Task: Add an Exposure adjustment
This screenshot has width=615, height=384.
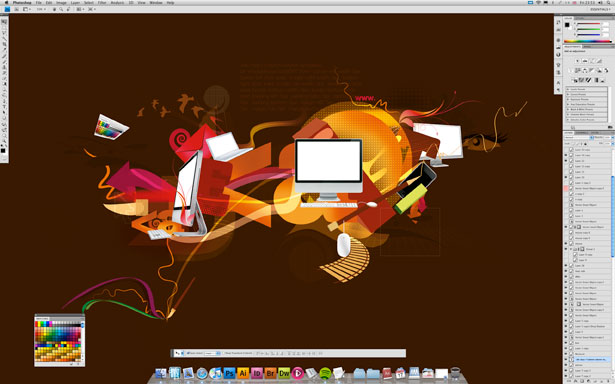Action: pos(600,61)
